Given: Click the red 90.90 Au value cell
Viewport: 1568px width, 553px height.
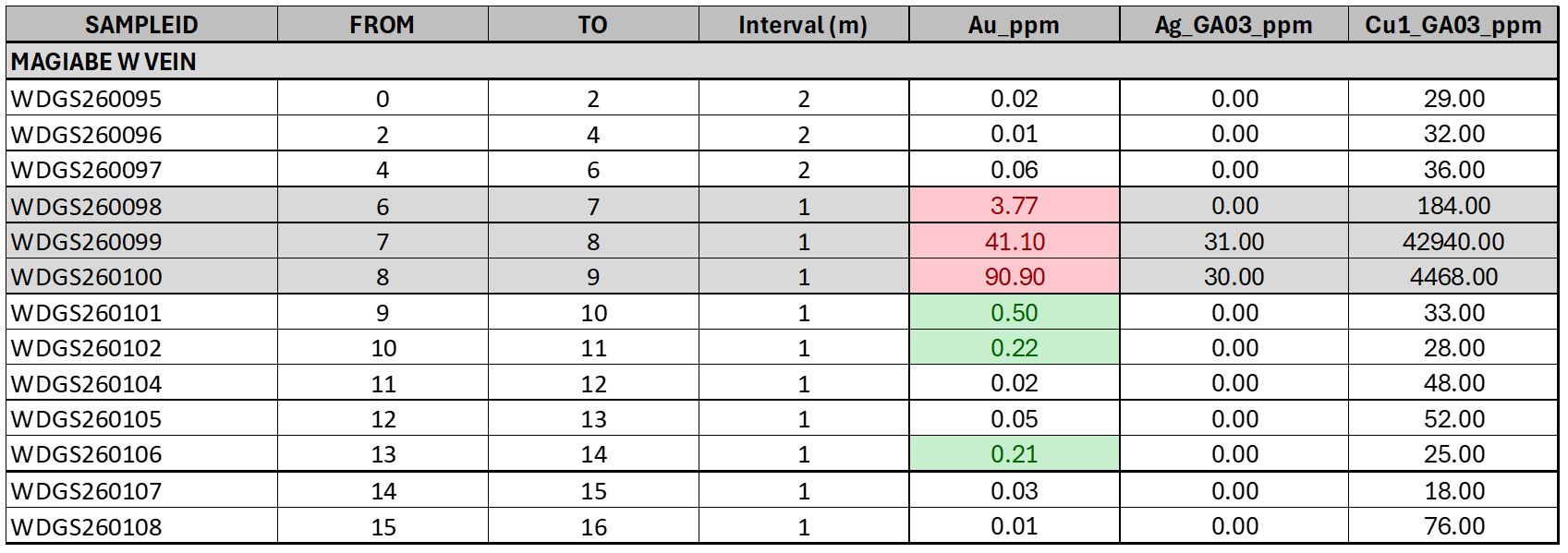Looking at the screenshot, I should [1014, 277].
